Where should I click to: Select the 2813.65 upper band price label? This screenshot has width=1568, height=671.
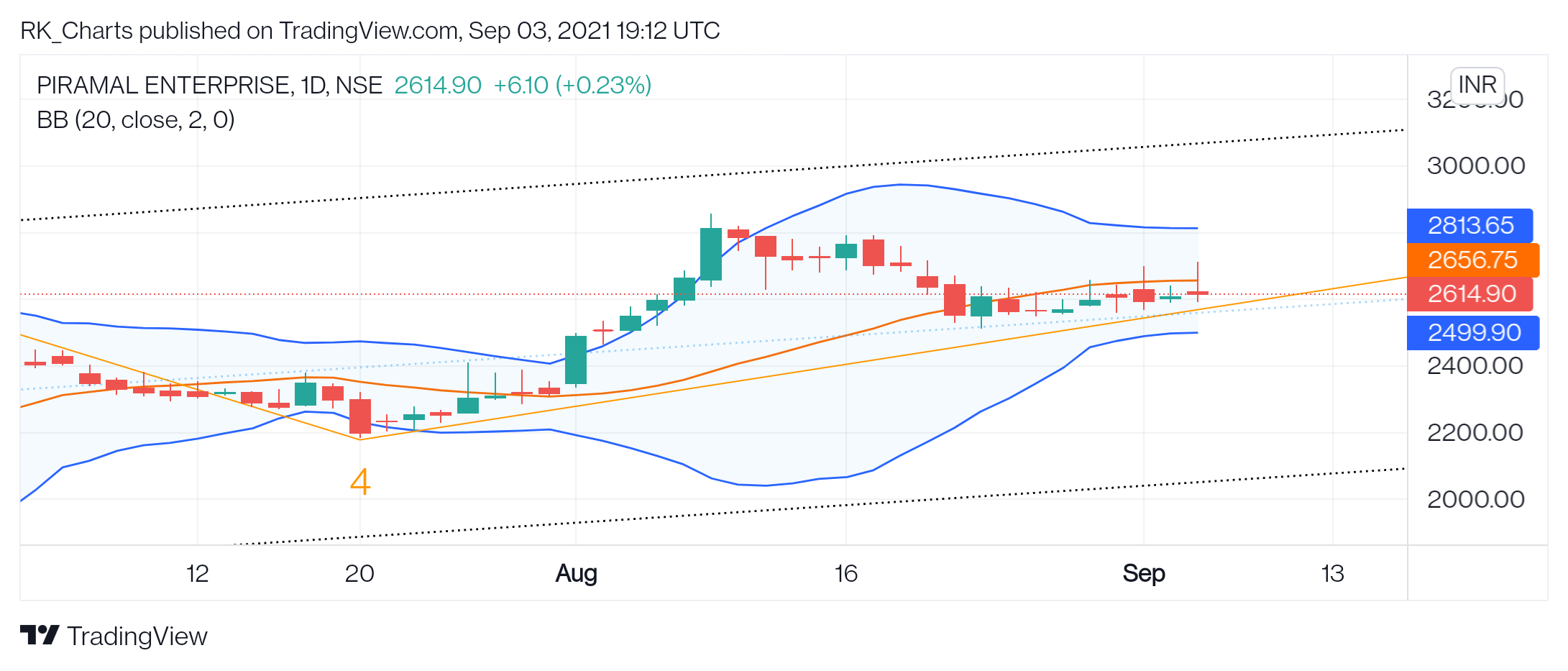coord(1470,226)
